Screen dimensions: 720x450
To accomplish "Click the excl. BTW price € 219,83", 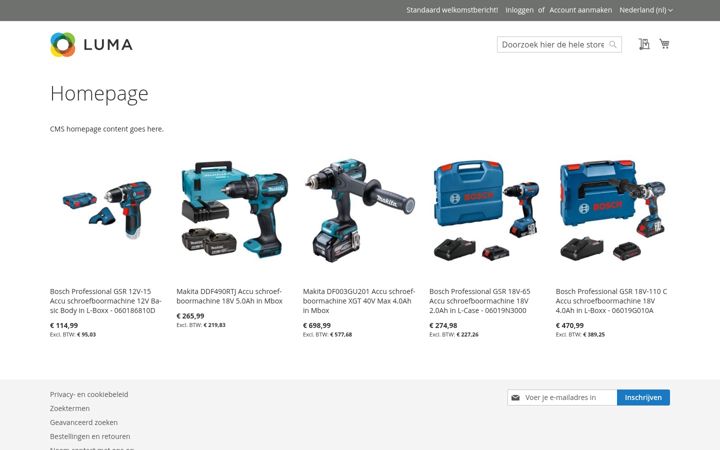I will 214,325.
